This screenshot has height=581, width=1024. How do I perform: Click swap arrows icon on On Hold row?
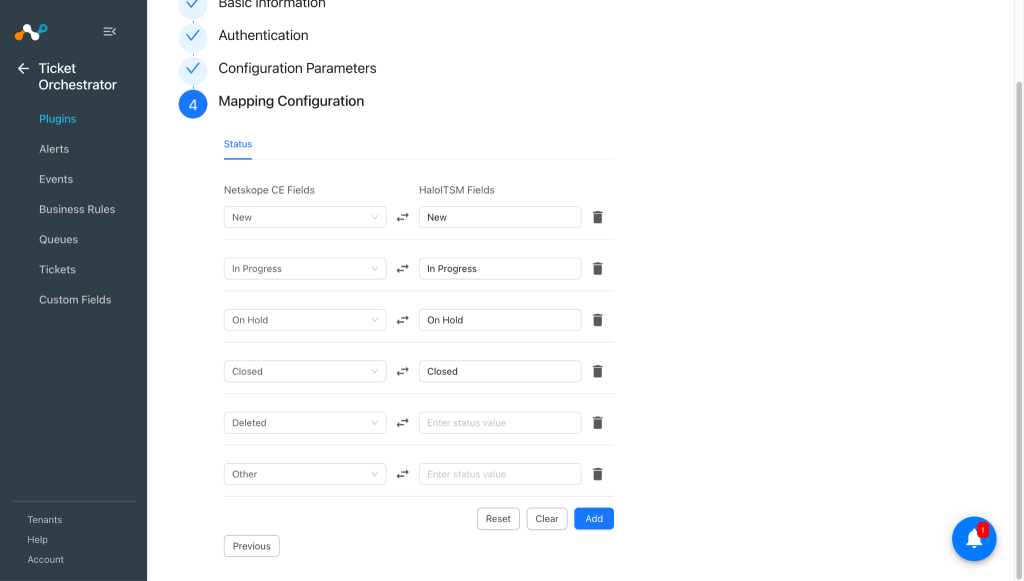[402, 320]
